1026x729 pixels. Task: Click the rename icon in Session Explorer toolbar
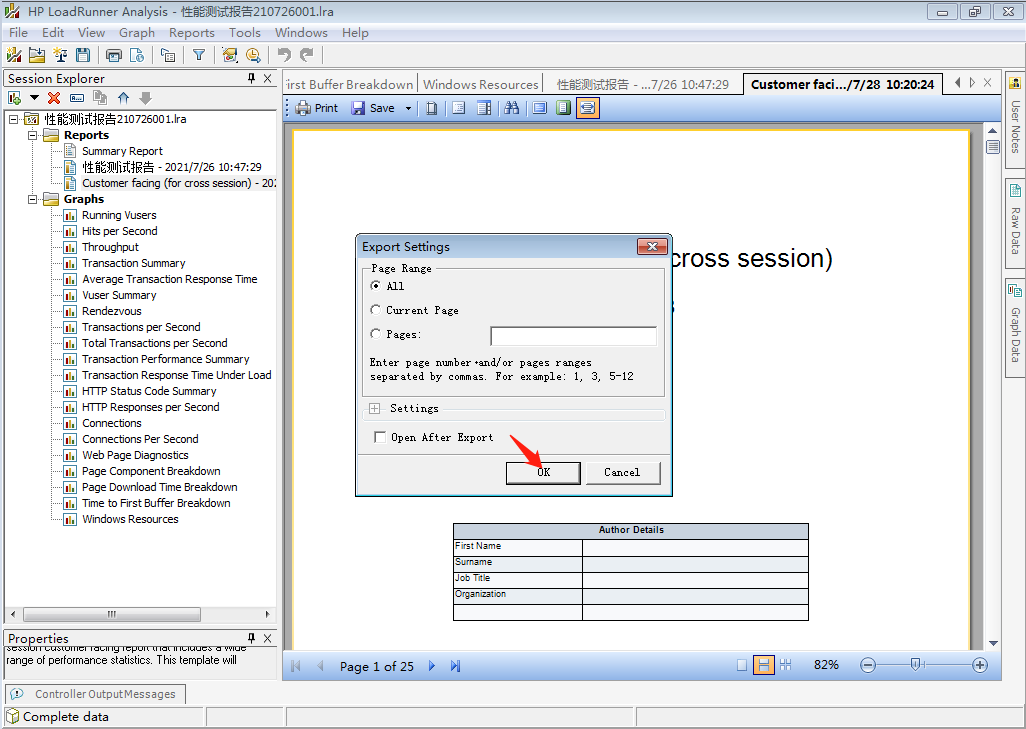coord(76,98)
